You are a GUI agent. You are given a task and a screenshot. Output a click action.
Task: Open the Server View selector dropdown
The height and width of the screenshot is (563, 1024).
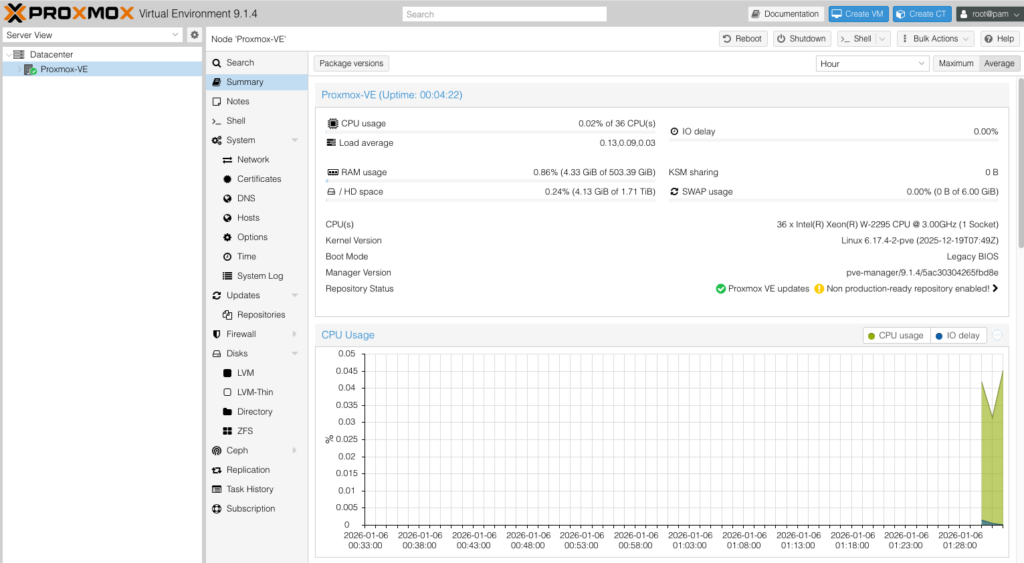93,35
